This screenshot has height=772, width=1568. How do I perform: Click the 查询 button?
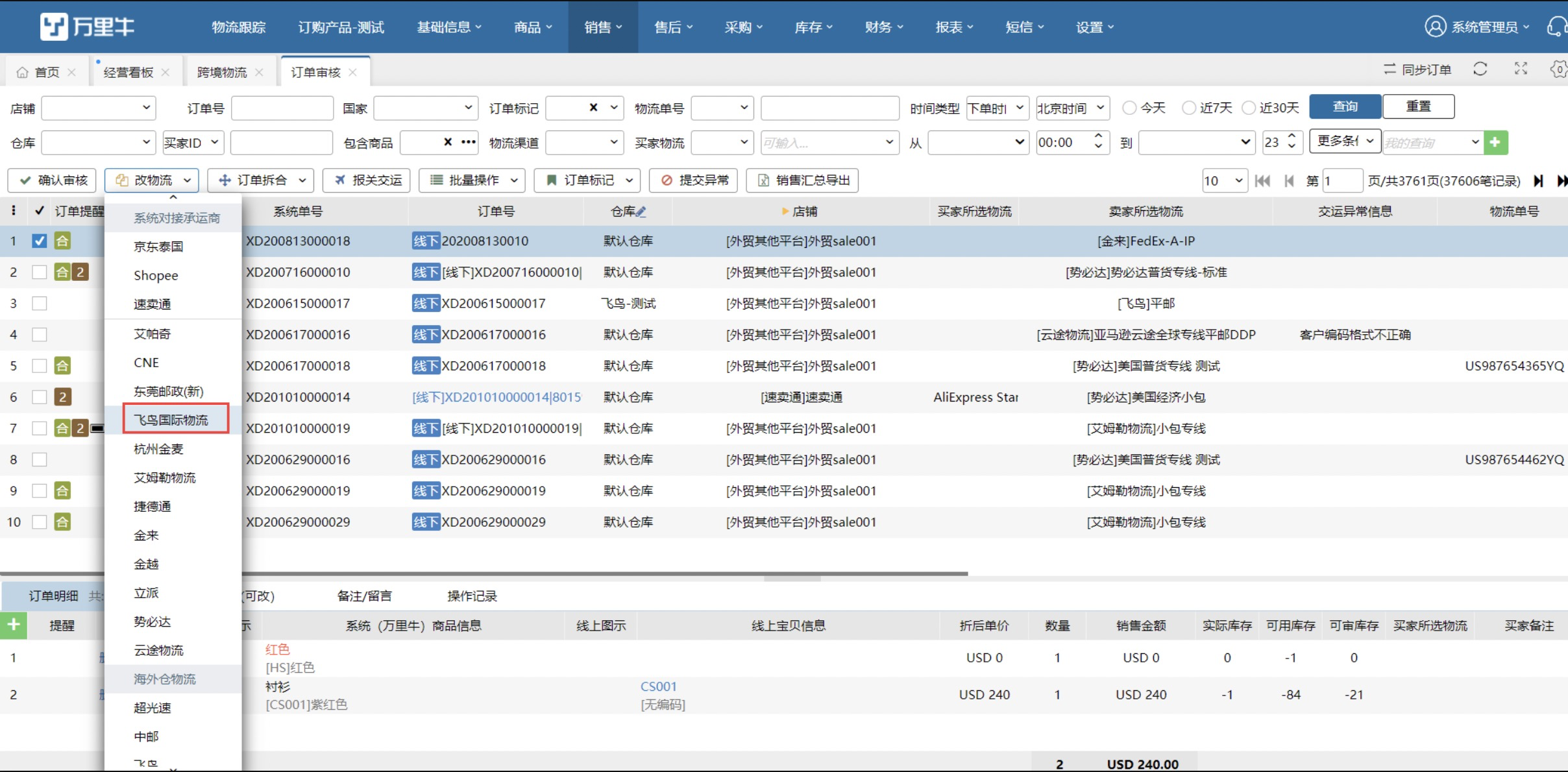[1345, 106]
